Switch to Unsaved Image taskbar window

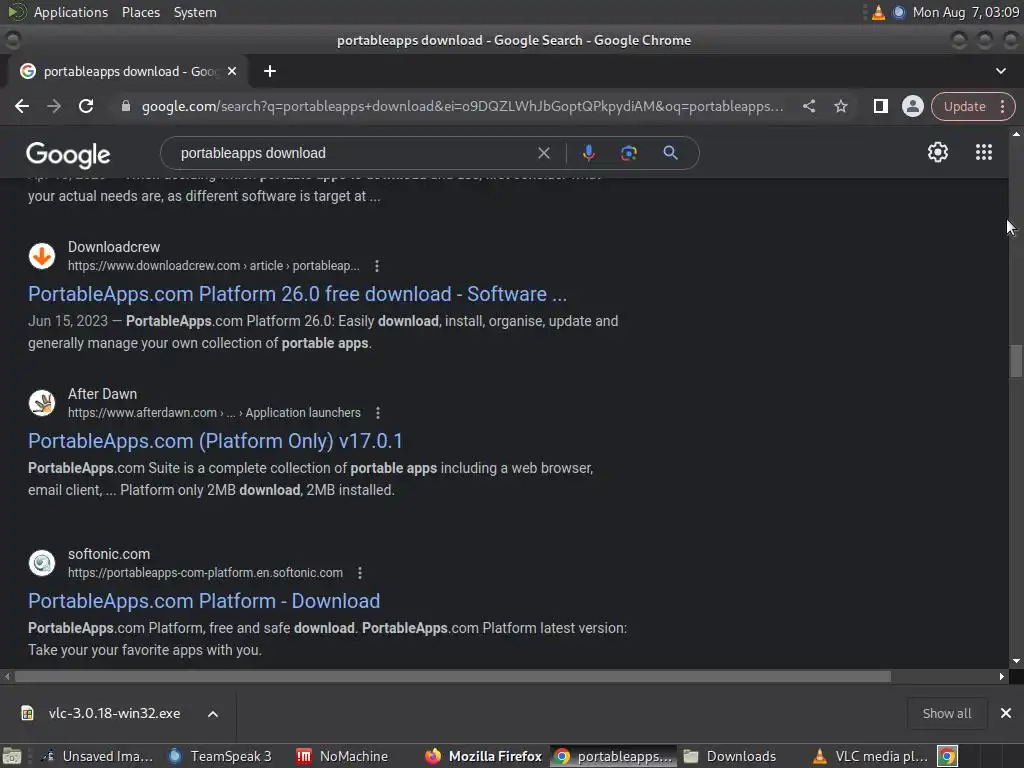(x=96, y=756)
